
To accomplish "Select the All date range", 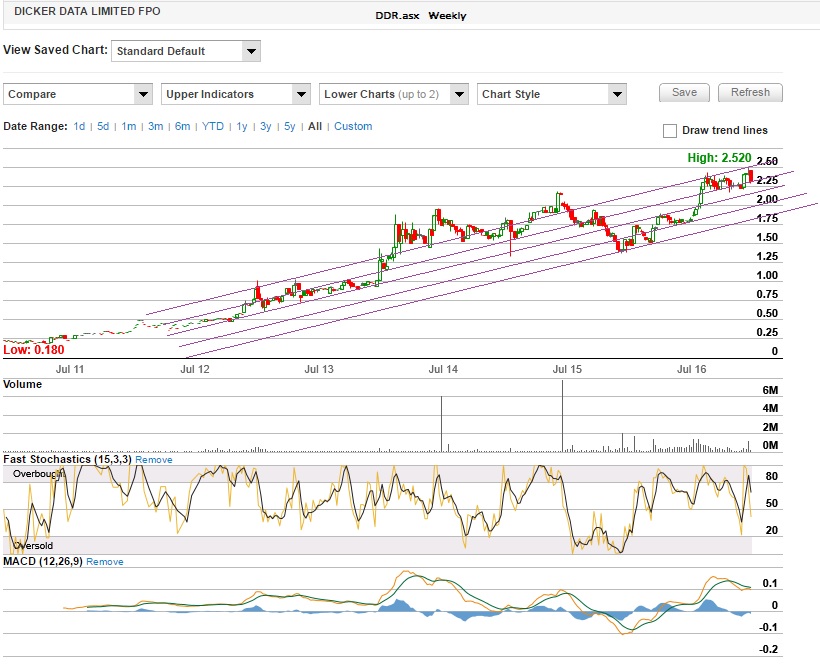I will (315, 127).
